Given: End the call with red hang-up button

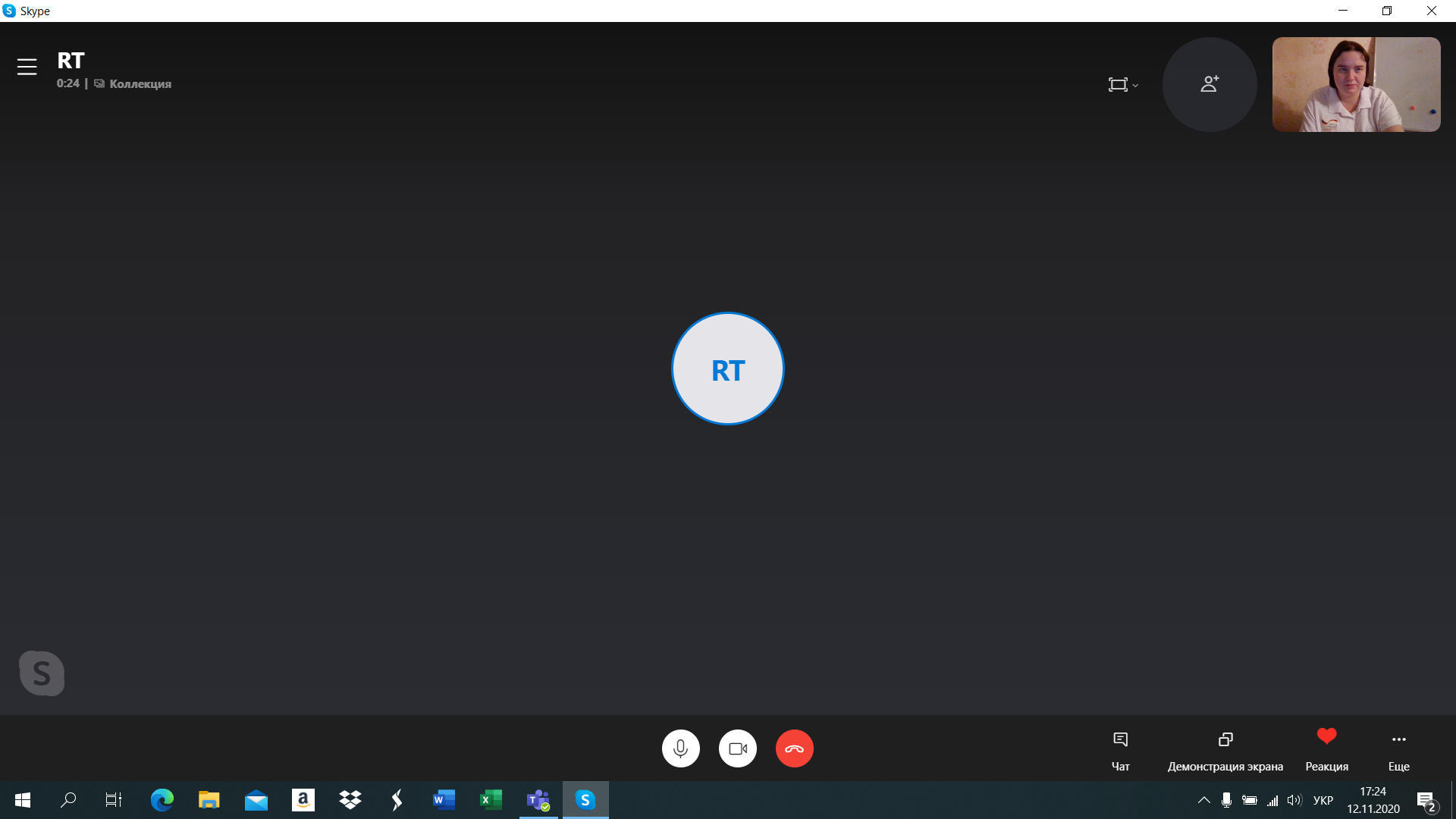Looking at the screenshot, I should point(795,748).
